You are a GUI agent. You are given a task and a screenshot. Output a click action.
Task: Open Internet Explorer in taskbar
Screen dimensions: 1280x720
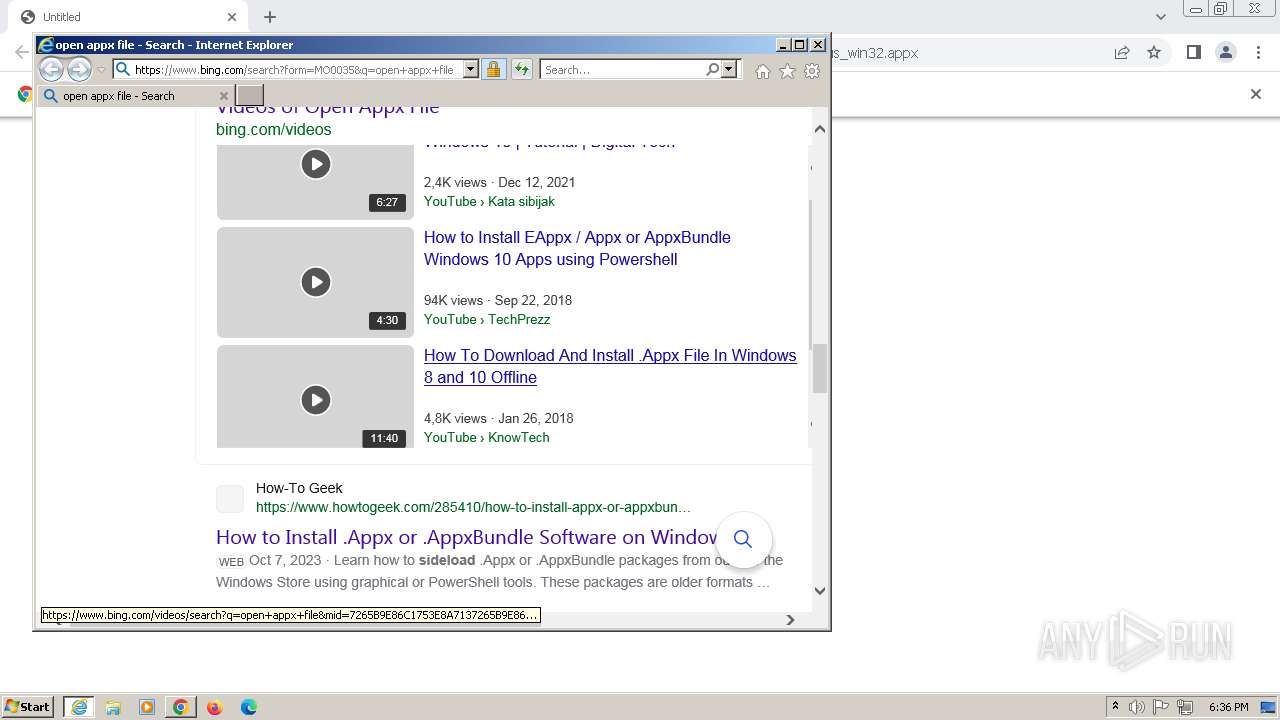pos(78,707)
